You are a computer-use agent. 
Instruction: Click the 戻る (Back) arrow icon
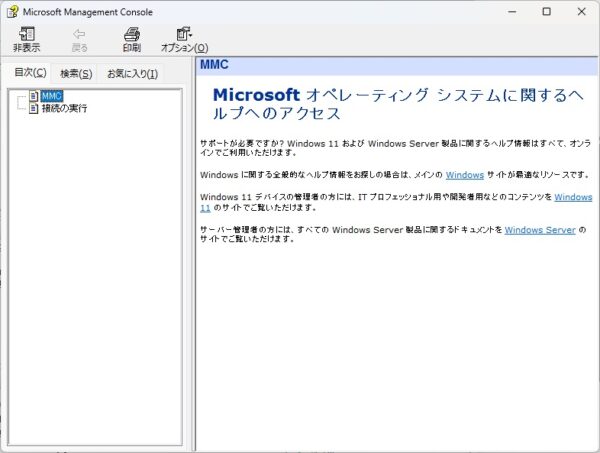(x=79, y=34)
